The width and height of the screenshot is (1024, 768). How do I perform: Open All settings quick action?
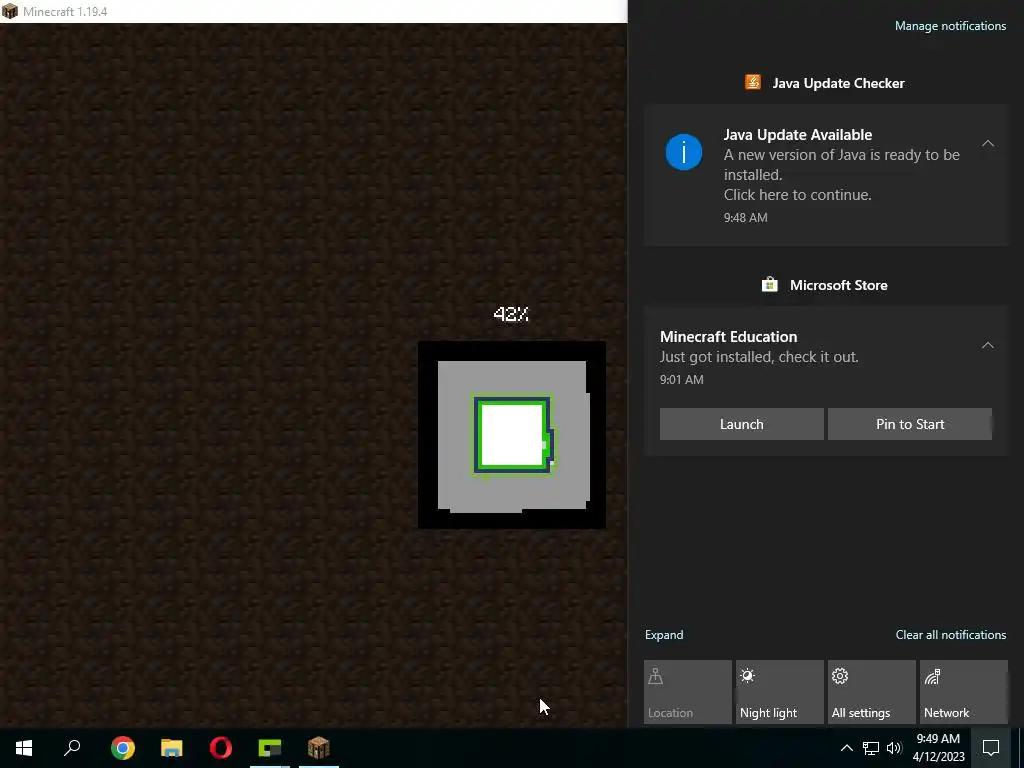point(872,692)
